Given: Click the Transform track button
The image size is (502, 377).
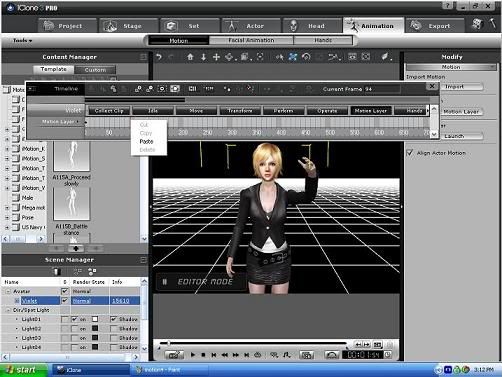Looking at the screenshot, I should (x=240, y=111).
